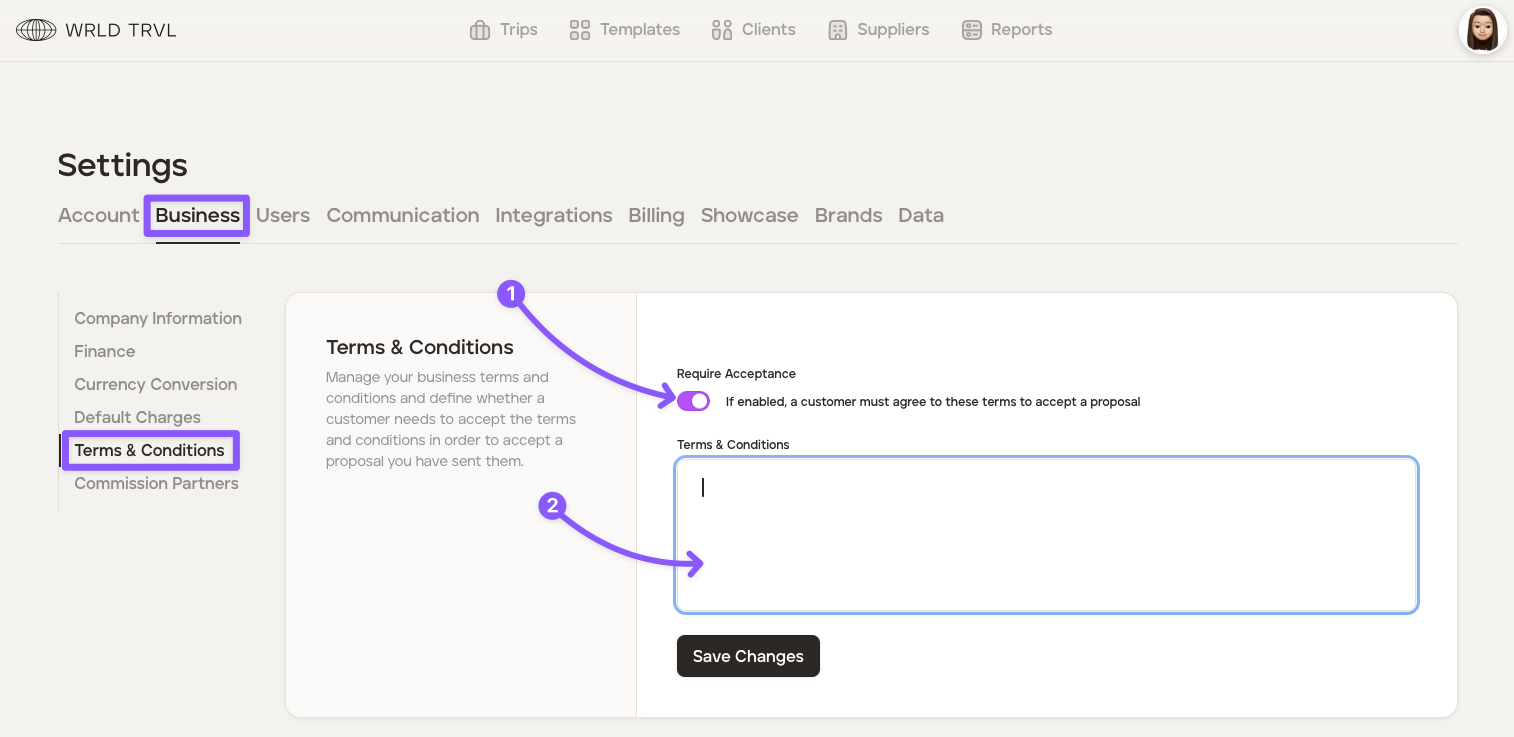This screenshot has width=1514, height=737.
Task: Click the WRLD TRVL globe logo icon
Action: click(36, 30)
